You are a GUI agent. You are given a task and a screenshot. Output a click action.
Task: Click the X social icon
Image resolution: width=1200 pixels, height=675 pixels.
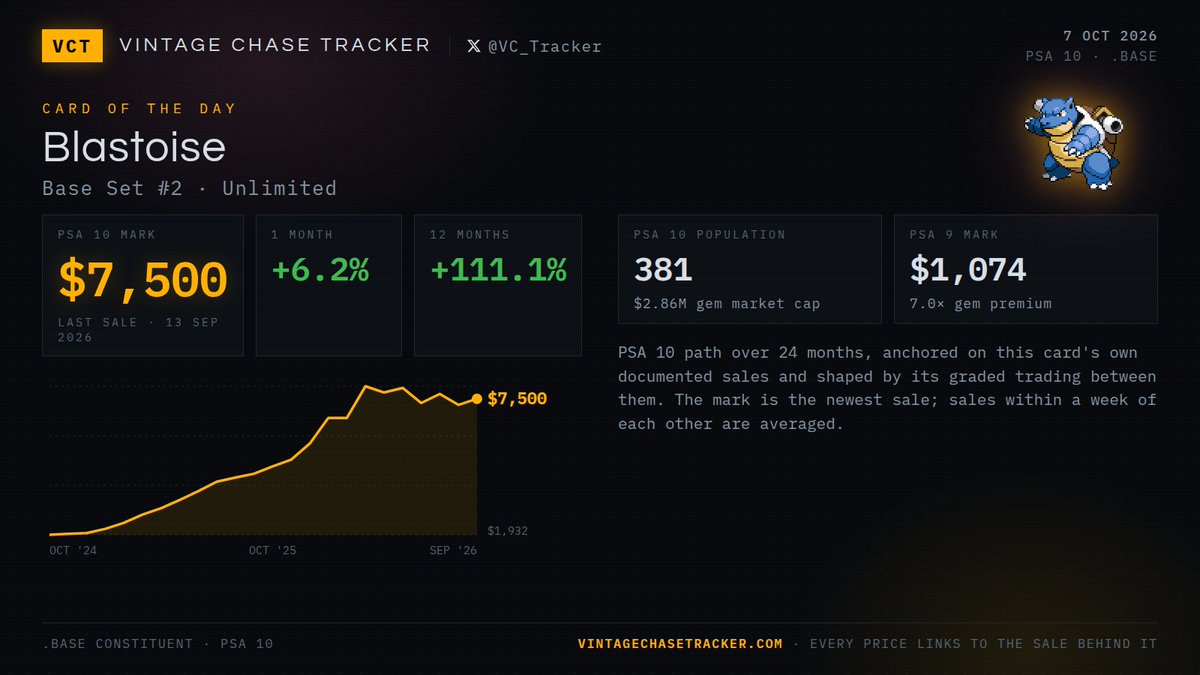point(474,46)
